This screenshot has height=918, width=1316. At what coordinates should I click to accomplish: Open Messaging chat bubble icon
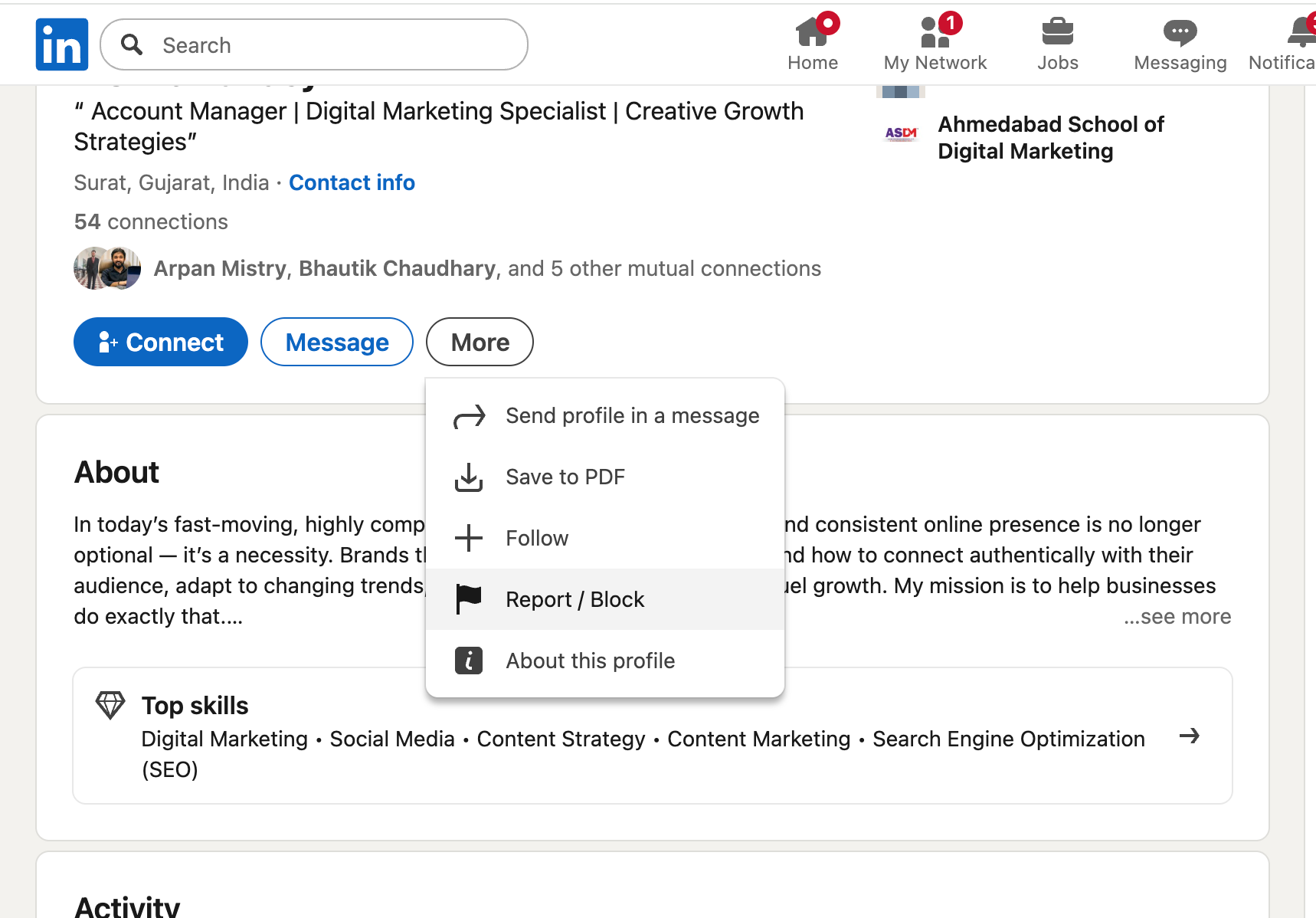click(x=1180, y=34)
